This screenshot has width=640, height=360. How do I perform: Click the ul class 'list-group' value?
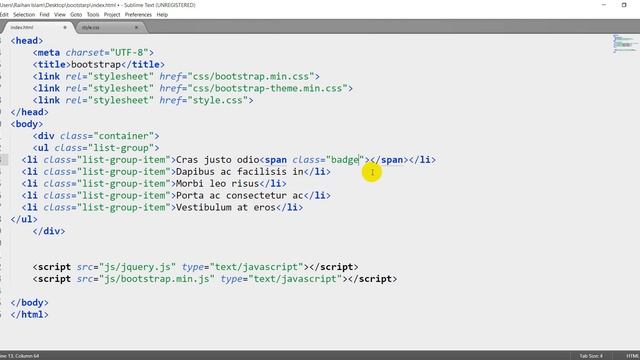tap(121, 148)
